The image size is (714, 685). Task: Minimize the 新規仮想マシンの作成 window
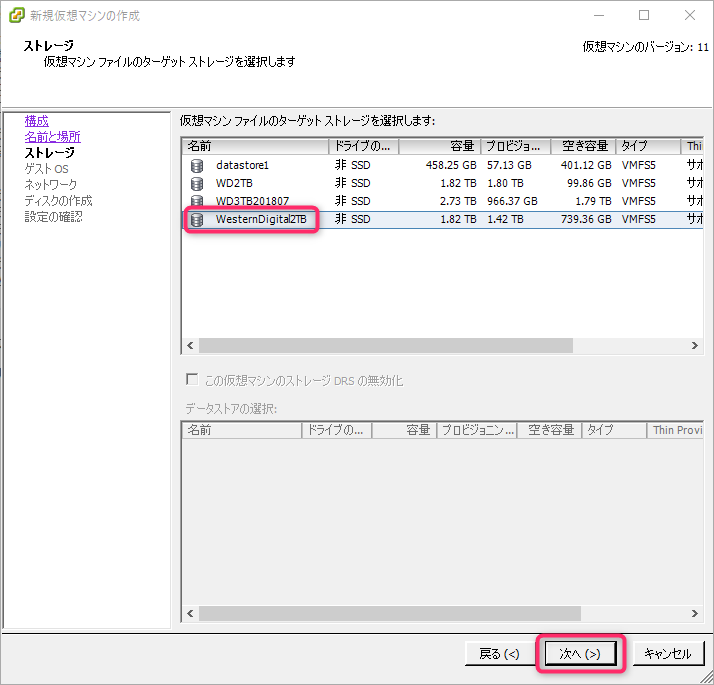point(599,15)
